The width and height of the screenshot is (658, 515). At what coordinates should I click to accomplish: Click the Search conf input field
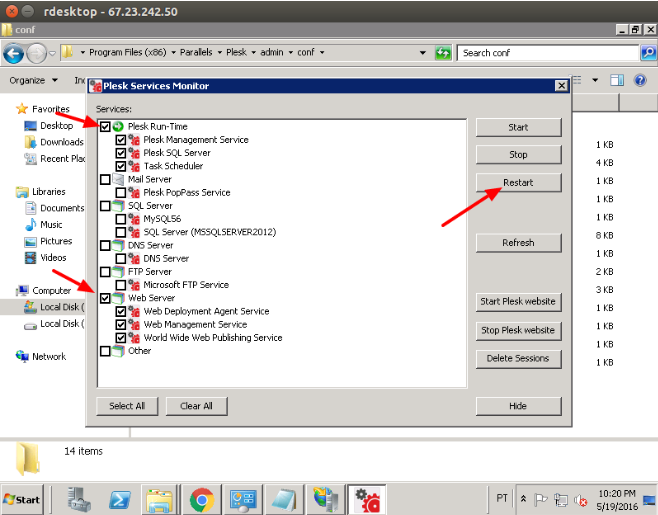548,53
